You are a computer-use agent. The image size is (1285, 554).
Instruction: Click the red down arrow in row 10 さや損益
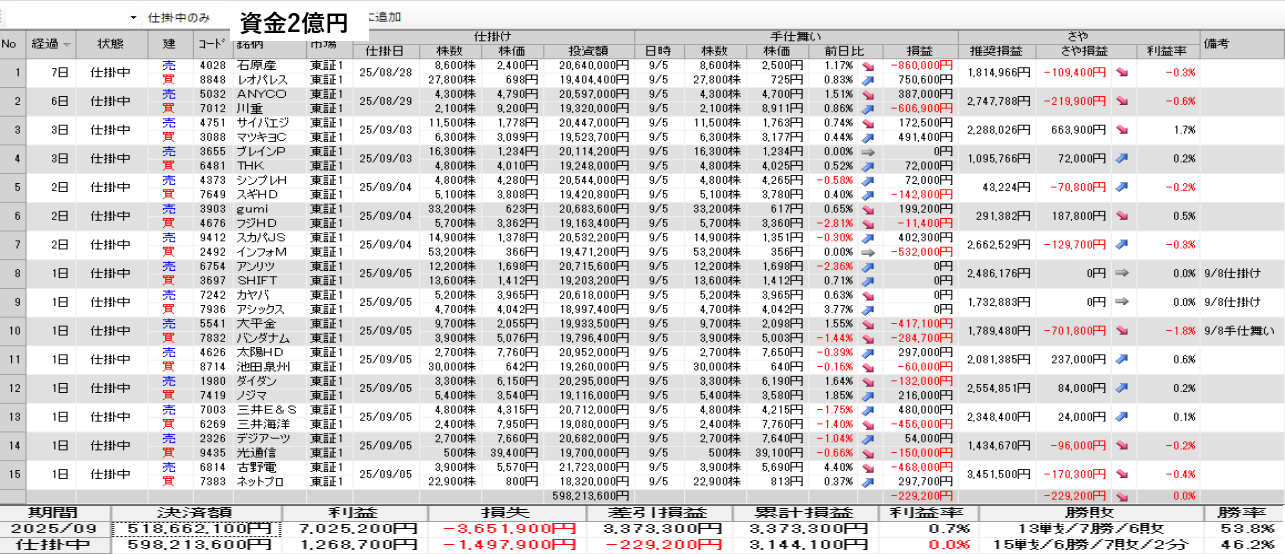(x=1122, y=330)
